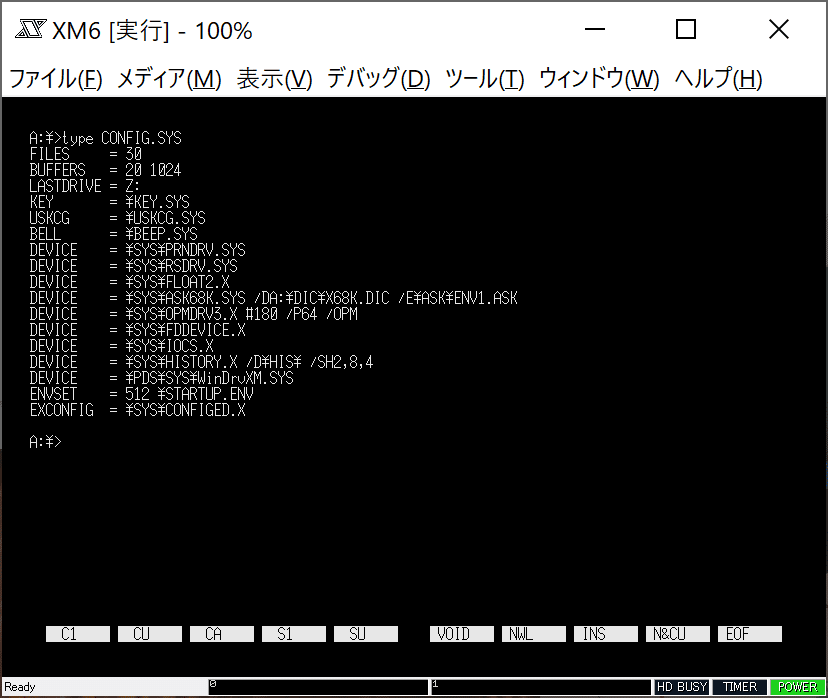This screenshot has height=698, width=828.
Task: Click the N&CU function key label
Action: click(678, 634)
